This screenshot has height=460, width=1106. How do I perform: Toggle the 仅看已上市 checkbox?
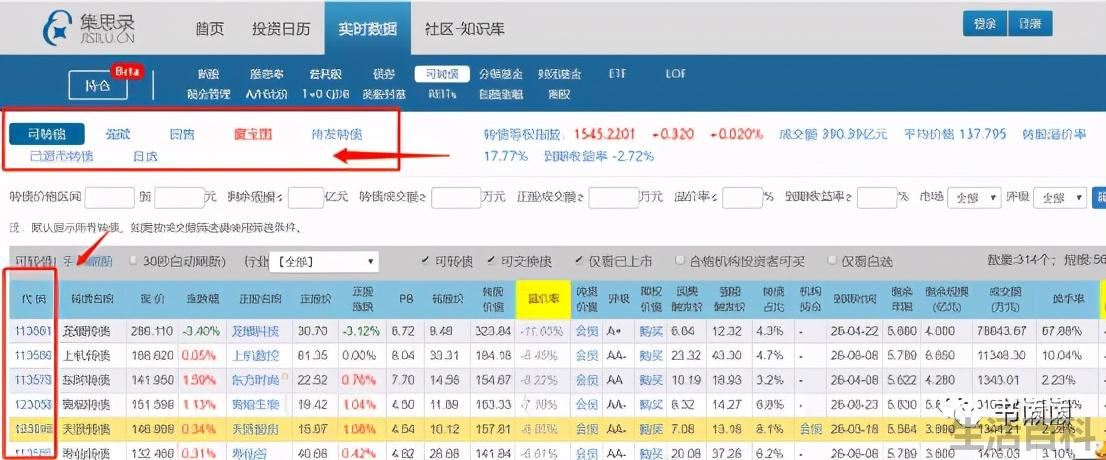[579, 261]
